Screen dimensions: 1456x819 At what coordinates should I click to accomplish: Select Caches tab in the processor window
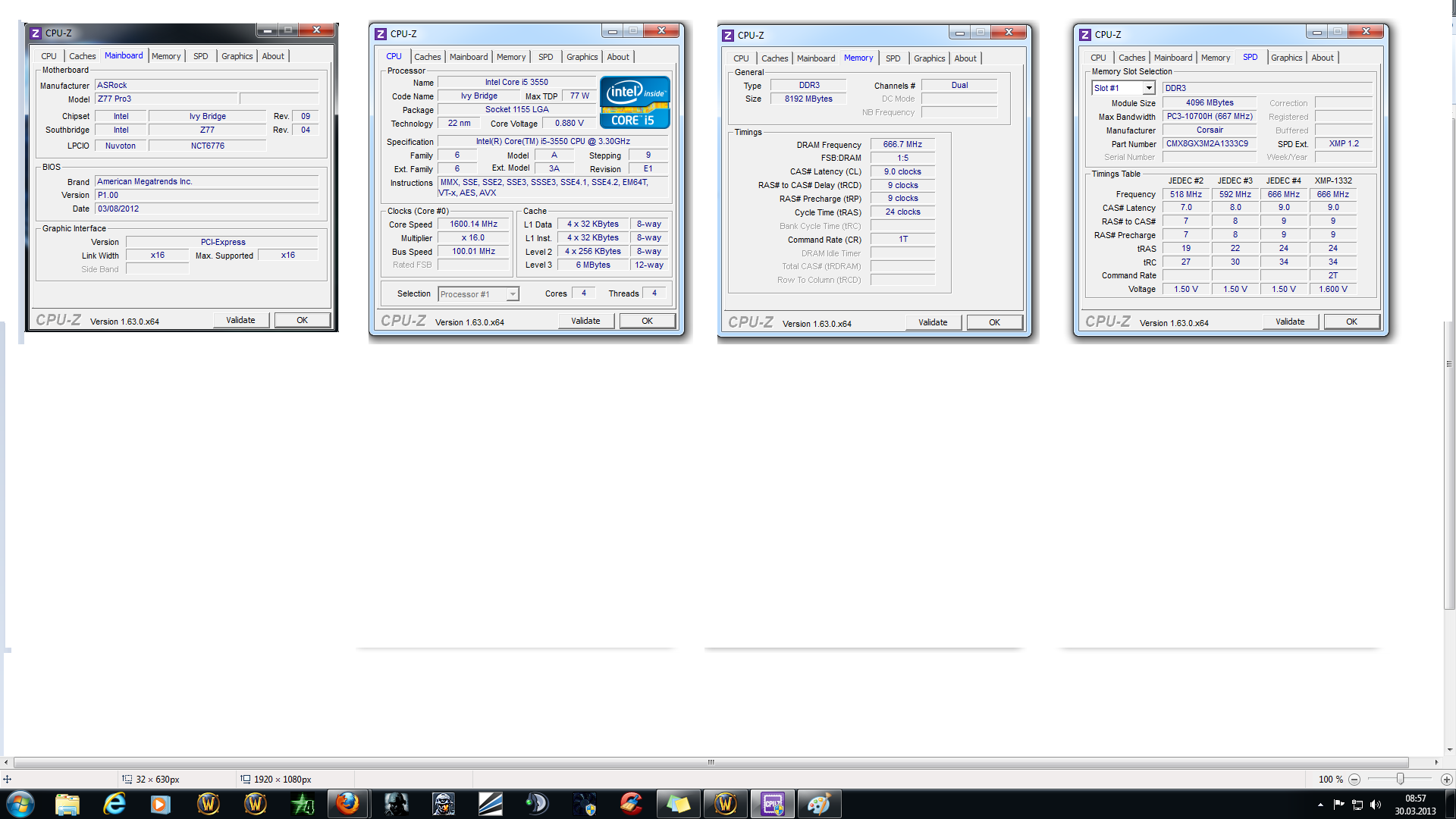coord(427,57)
